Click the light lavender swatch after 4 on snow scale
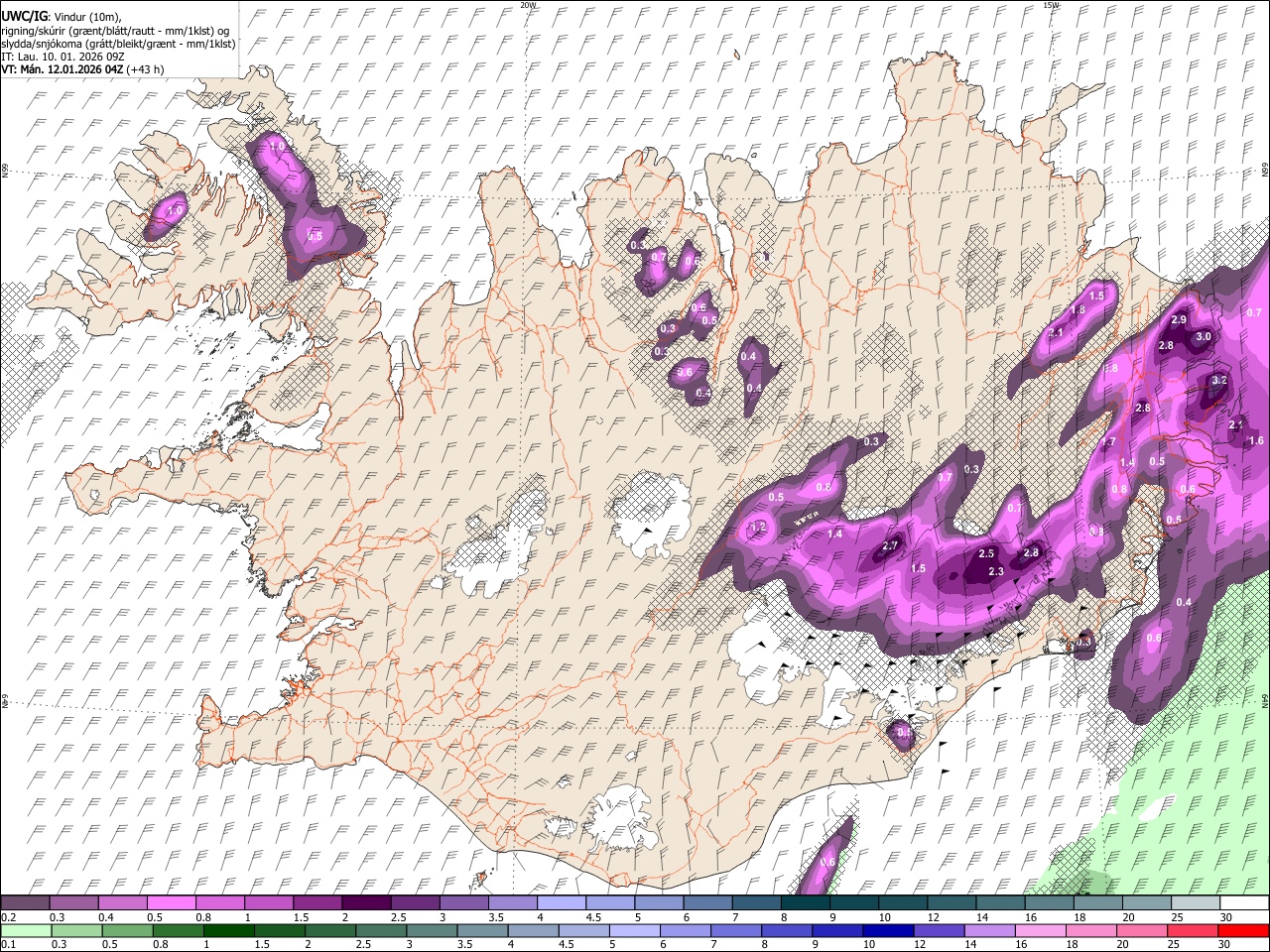The image size is (1270, 952). tap(562, 903)
